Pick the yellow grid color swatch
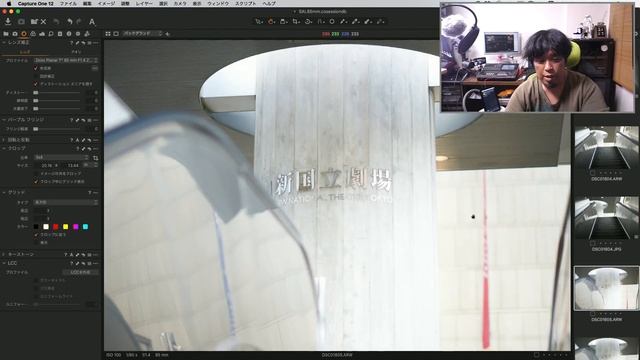Viewport: 640px width, 360px height. pos(65,227)
